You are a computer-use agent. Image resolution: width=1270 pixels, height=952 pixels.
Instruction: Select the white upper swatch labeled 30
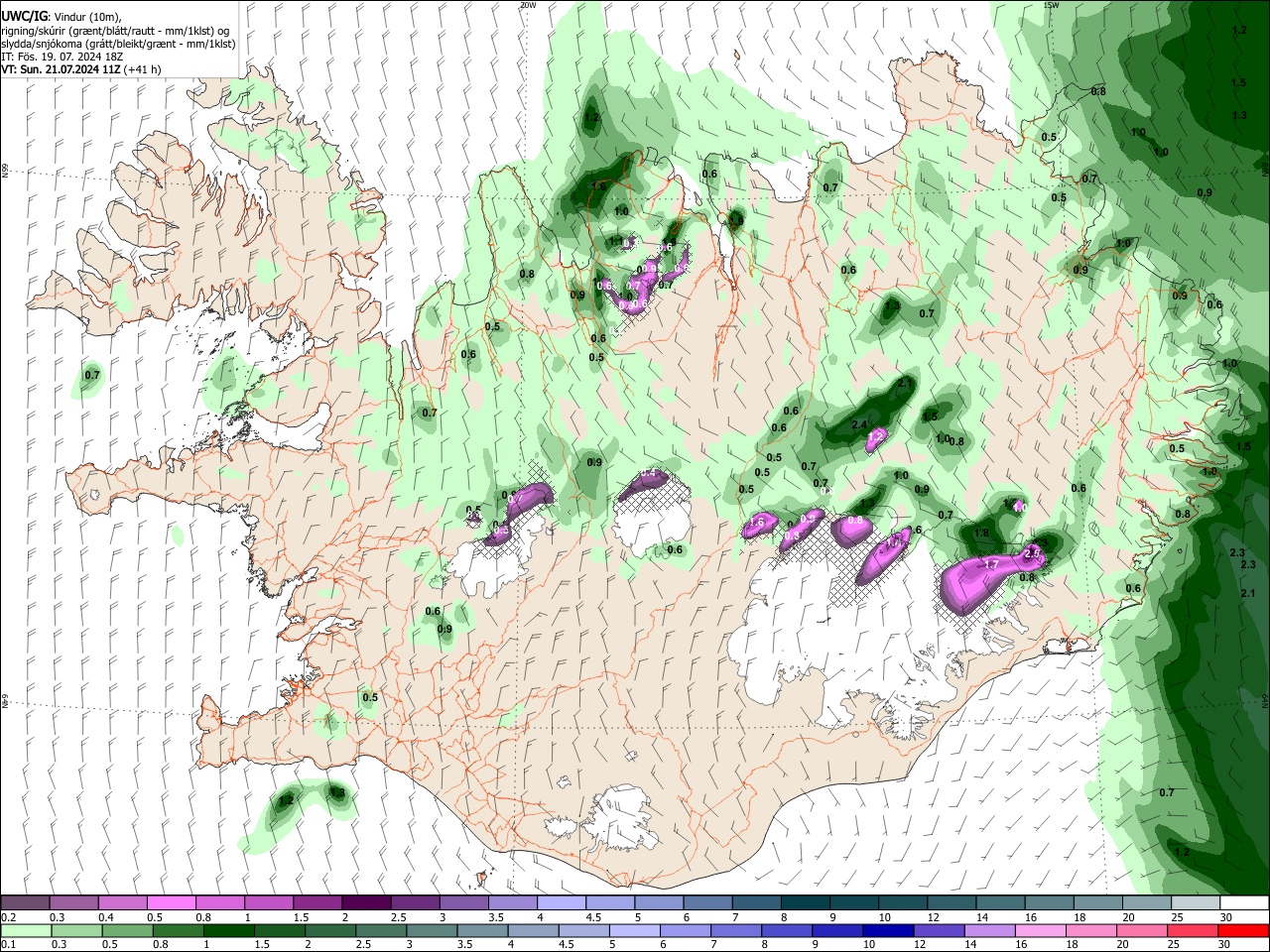(x=1244, y=902)
